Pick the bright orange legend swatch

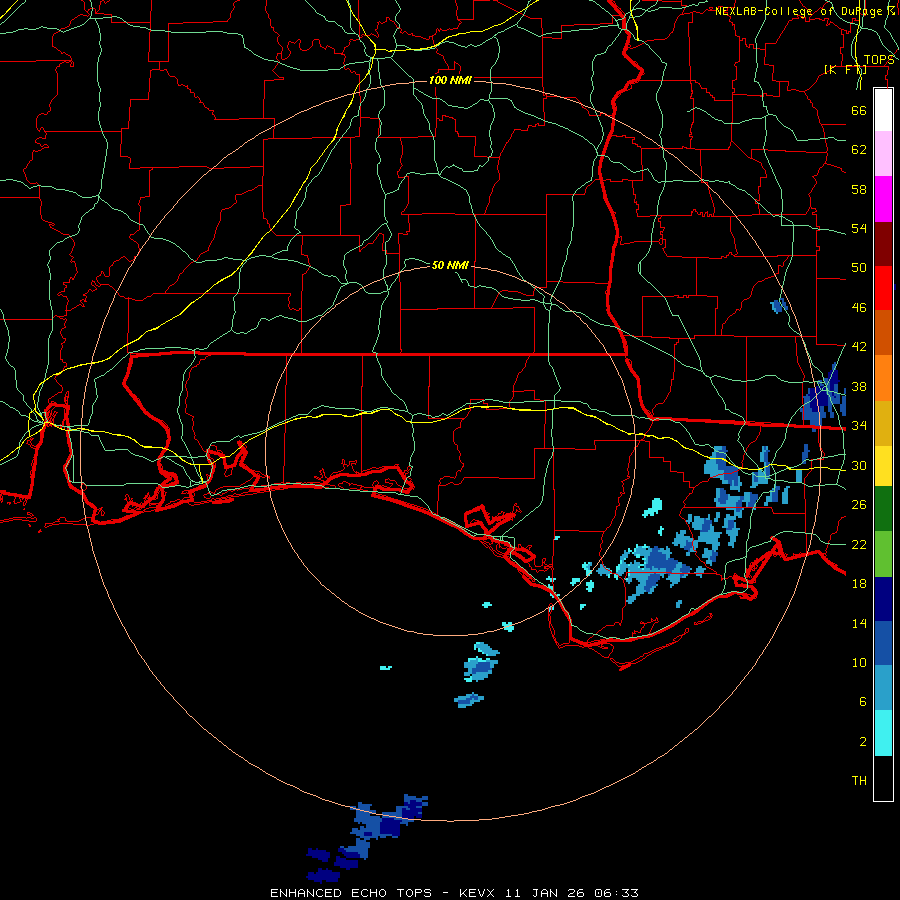coord(883,378)
